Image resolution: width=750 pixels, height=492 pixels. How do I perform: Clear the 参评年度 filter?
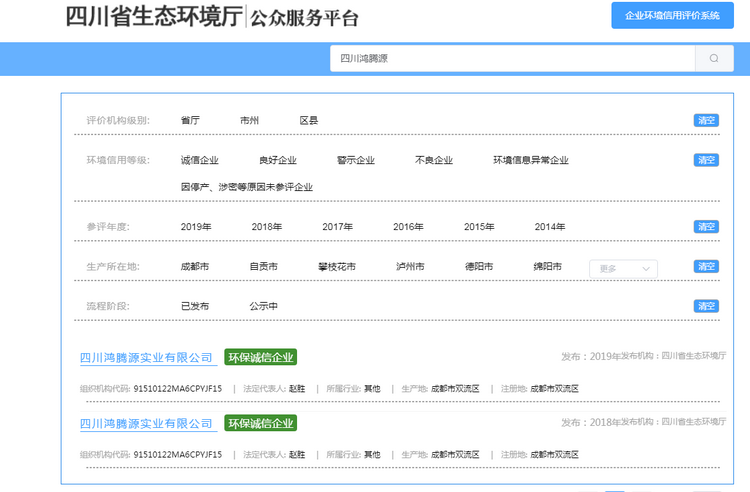pos(706,227)
